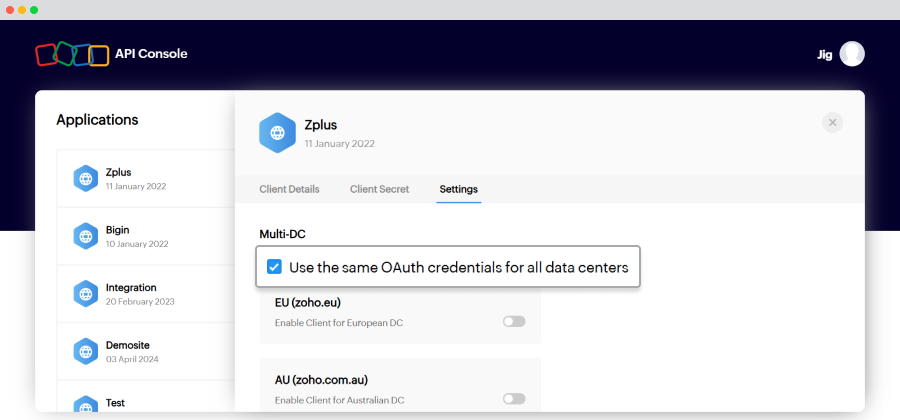Screen dimensions: 900x420
Task: Open the Settings tab
Action: pyautogui.click(x=459, y=189)
